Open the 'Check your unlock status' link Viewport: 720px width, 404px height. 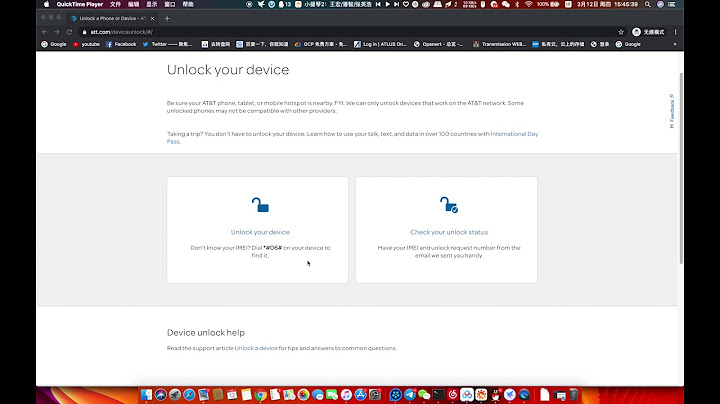point(449,232)
